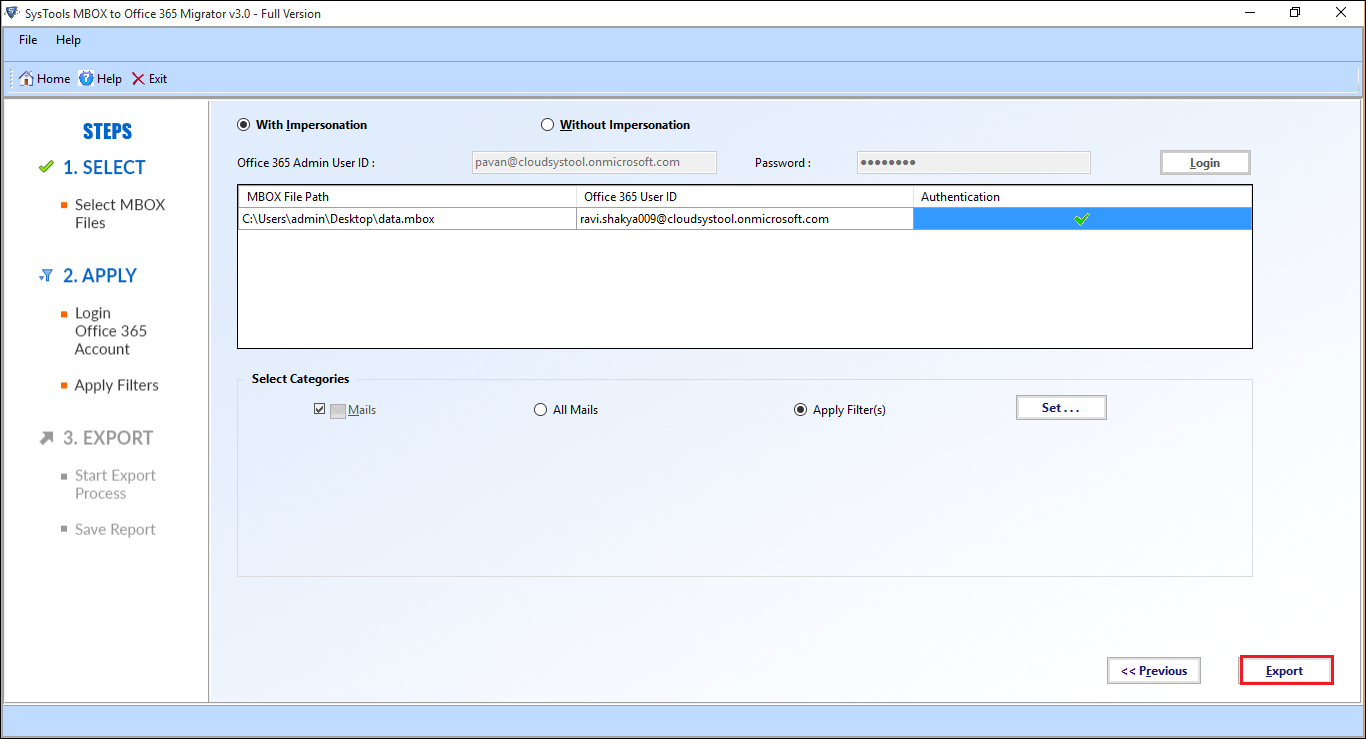Open the File menu
Screen dimensions: 1366x739
pyautogui.click(x=28, y=40)
